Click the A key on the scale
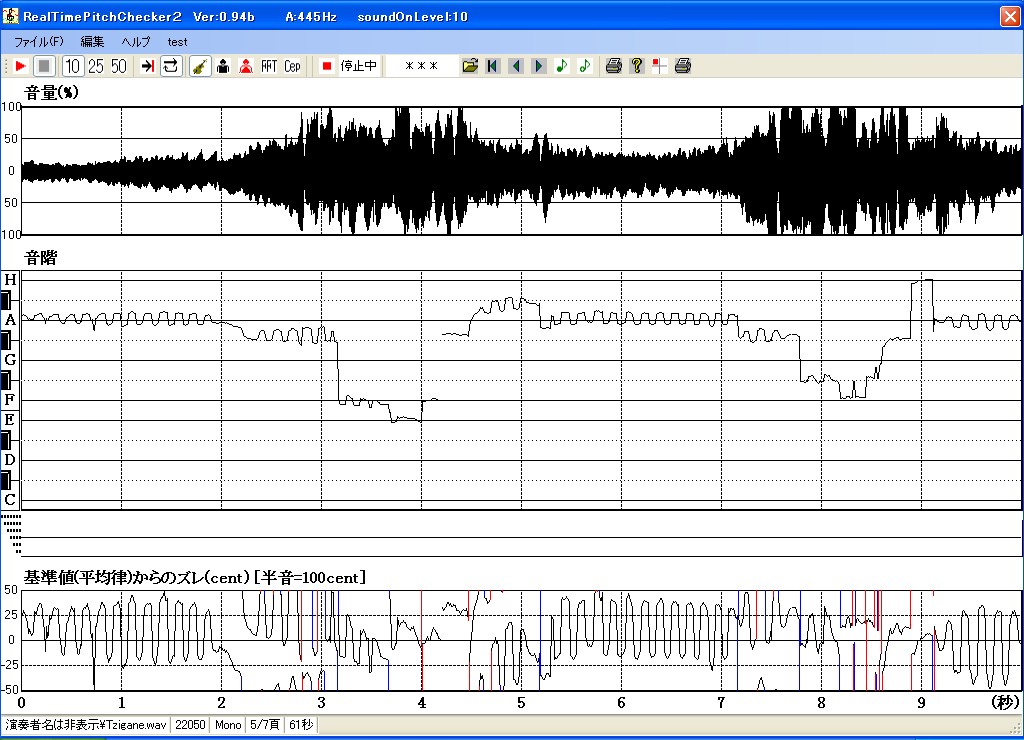 (x=10, y=320)
